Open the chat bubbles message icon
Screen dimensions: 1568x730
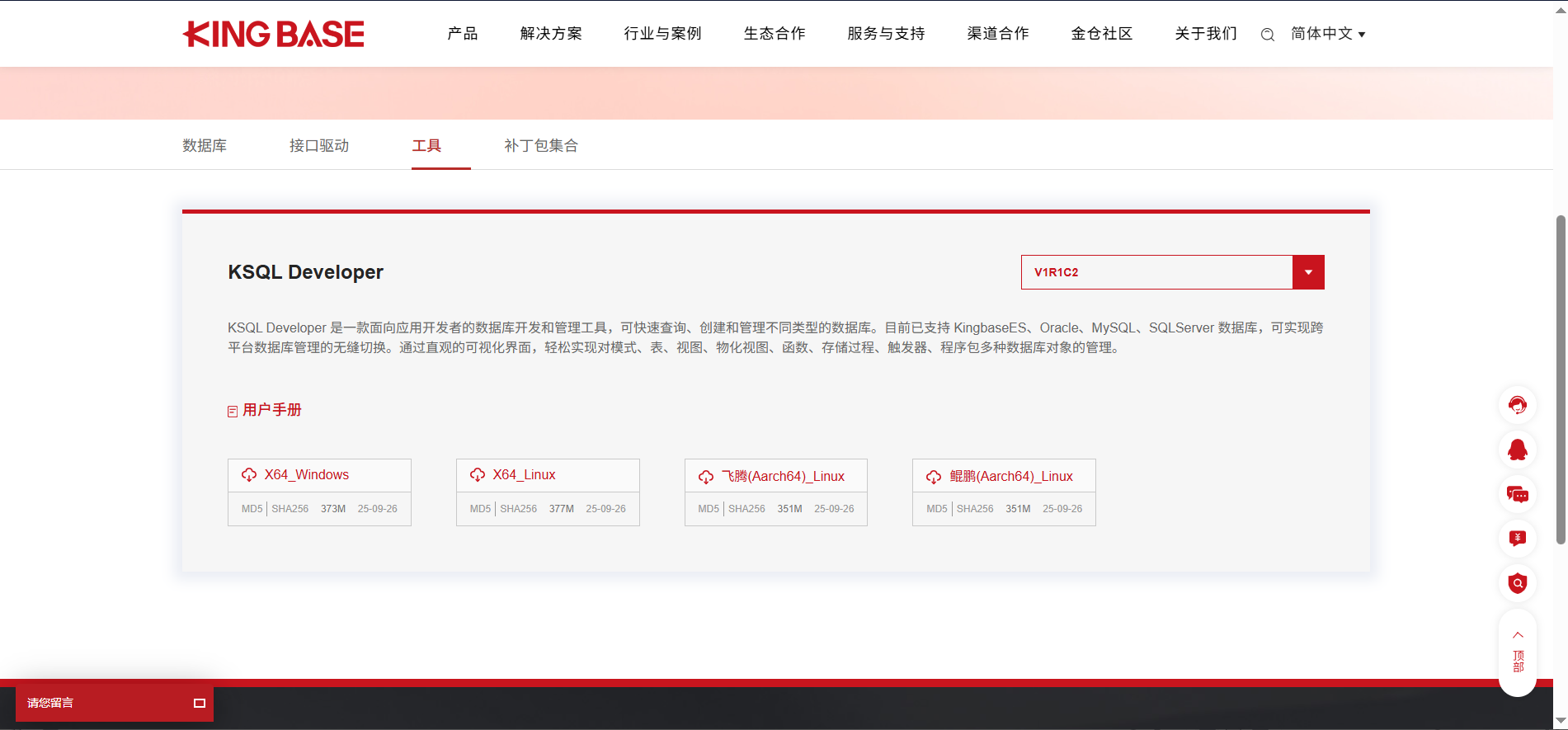[x=1517, y=494]
